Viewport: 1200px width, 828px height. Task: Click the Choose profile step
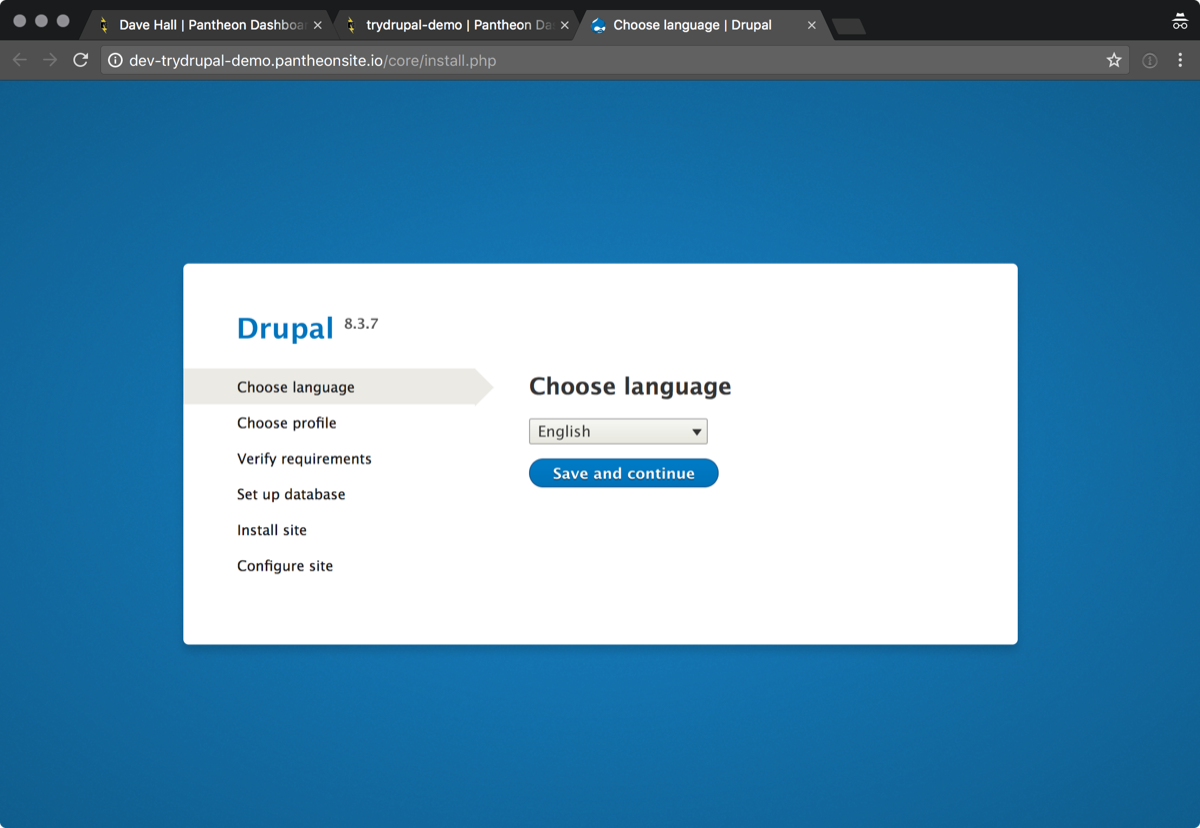tap(287, 423)
